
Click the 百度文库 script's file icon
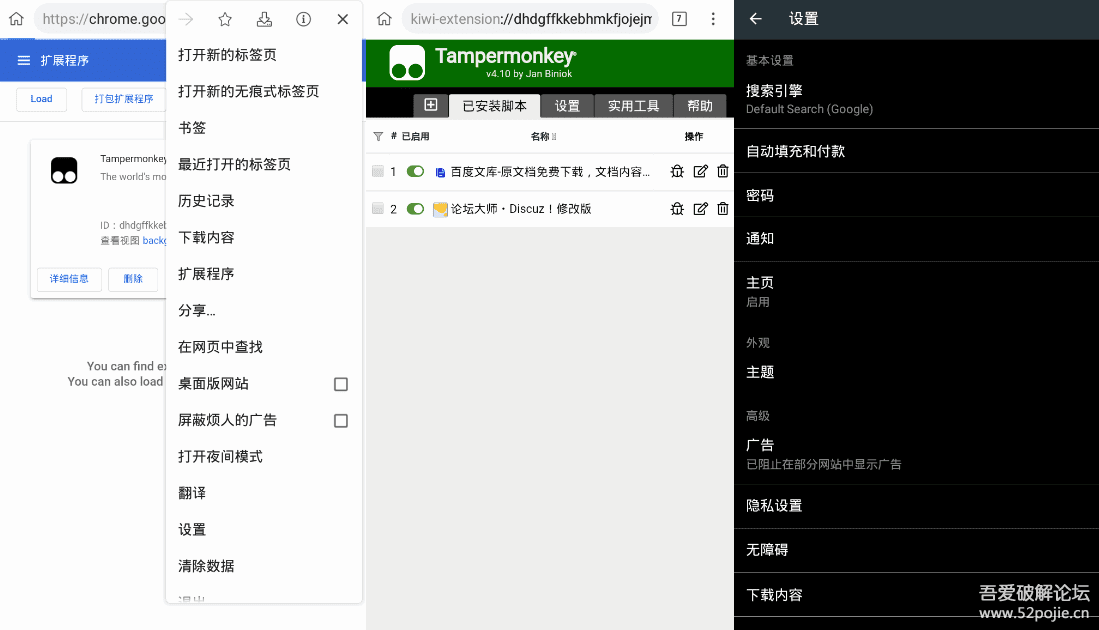[440, 172]
